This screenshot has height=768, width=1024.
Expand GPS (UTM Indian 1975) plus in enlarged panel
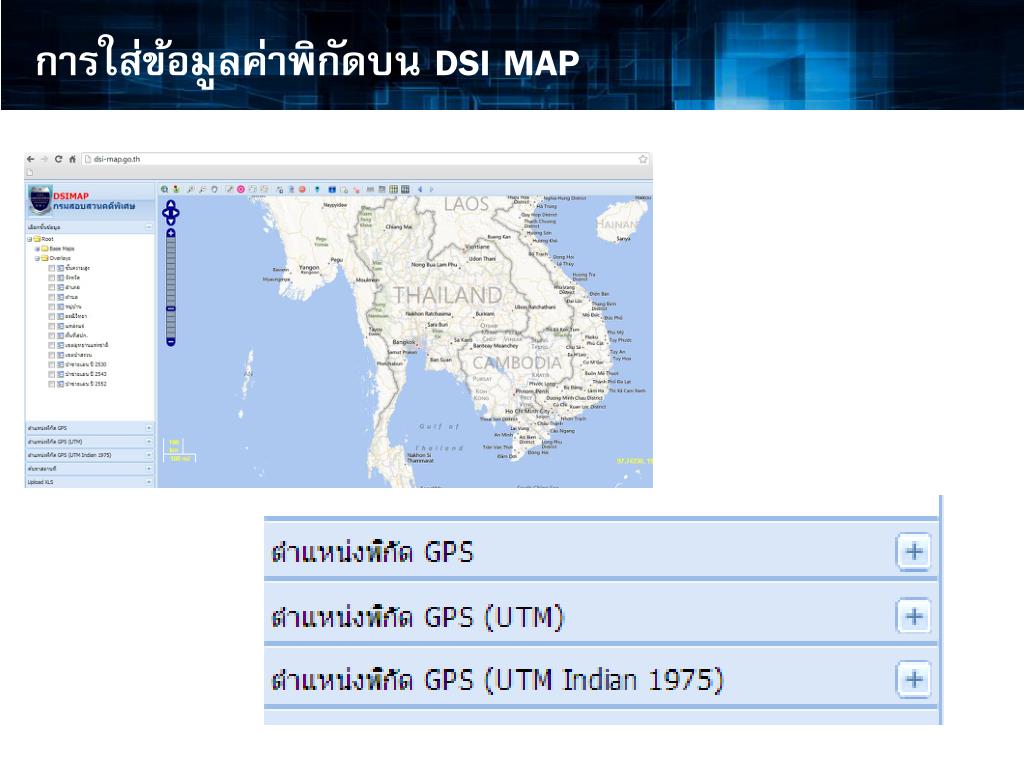(914, 680)
